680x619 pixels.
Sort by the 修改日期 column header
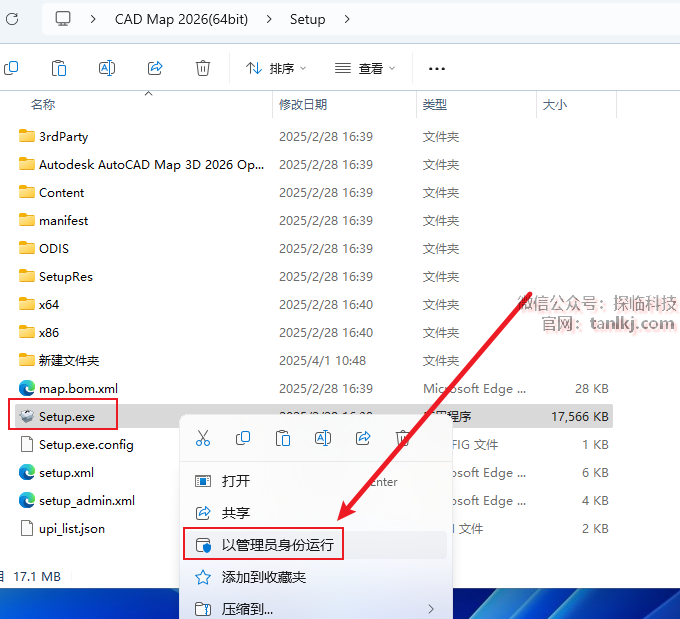pyautogui.click(x=303, y=105)
